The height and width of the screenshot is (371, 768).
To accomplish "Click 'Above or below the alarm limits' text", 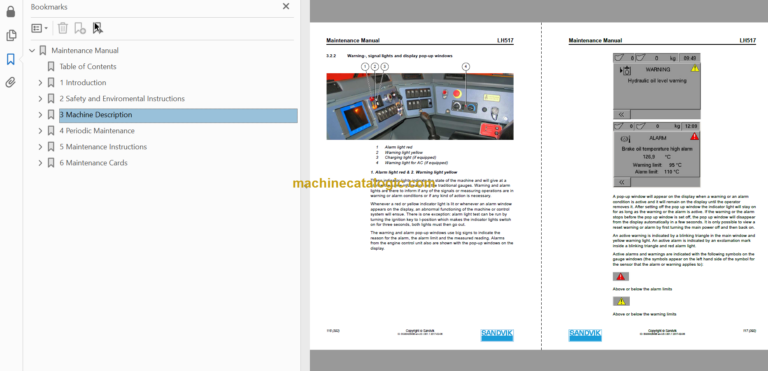I will 642,289.
